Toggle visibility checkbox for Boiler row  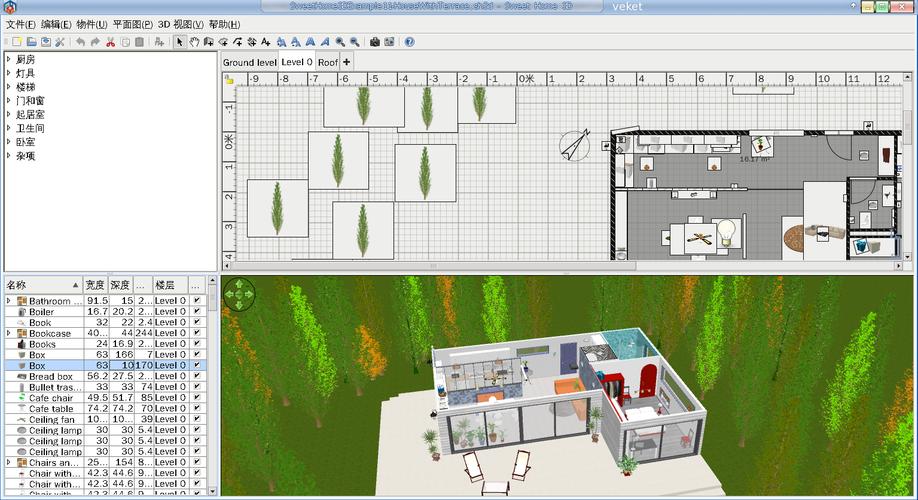[x=196, y=311]
